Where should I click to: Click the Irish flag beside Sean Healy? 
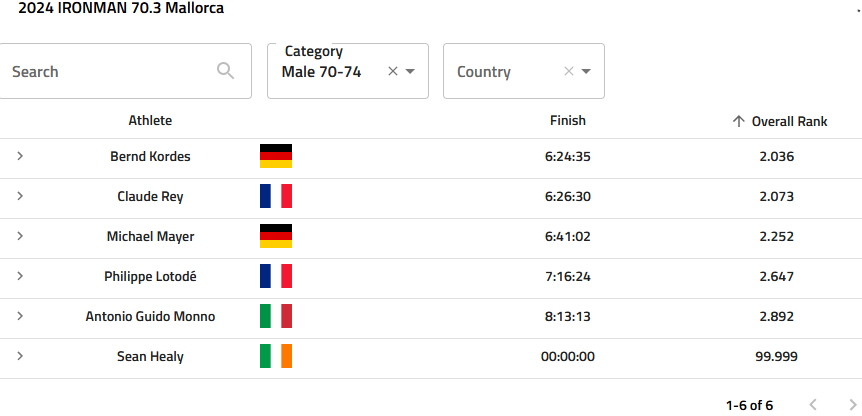pos(276,356)
